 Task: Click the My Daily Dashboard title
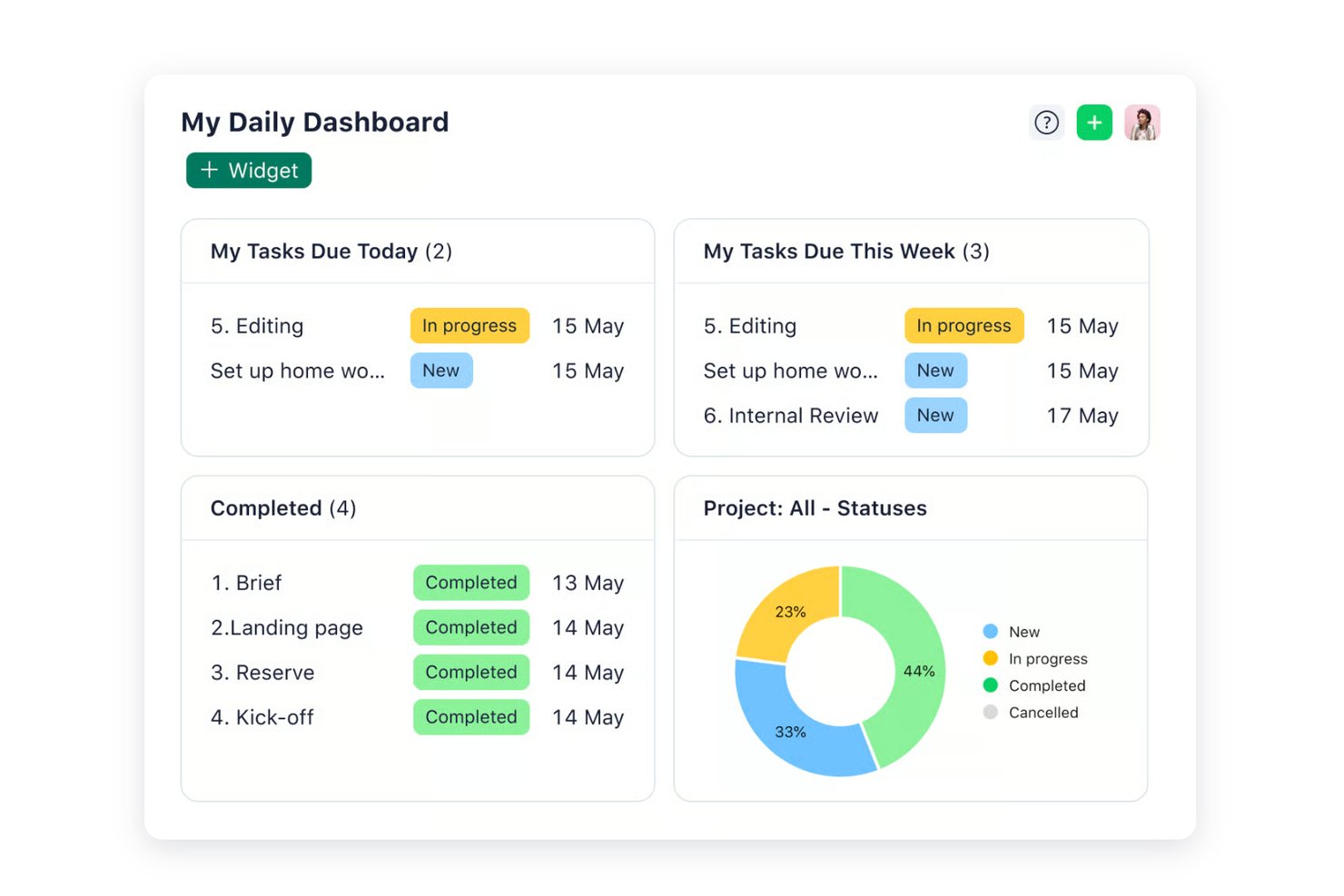[315, 123]
